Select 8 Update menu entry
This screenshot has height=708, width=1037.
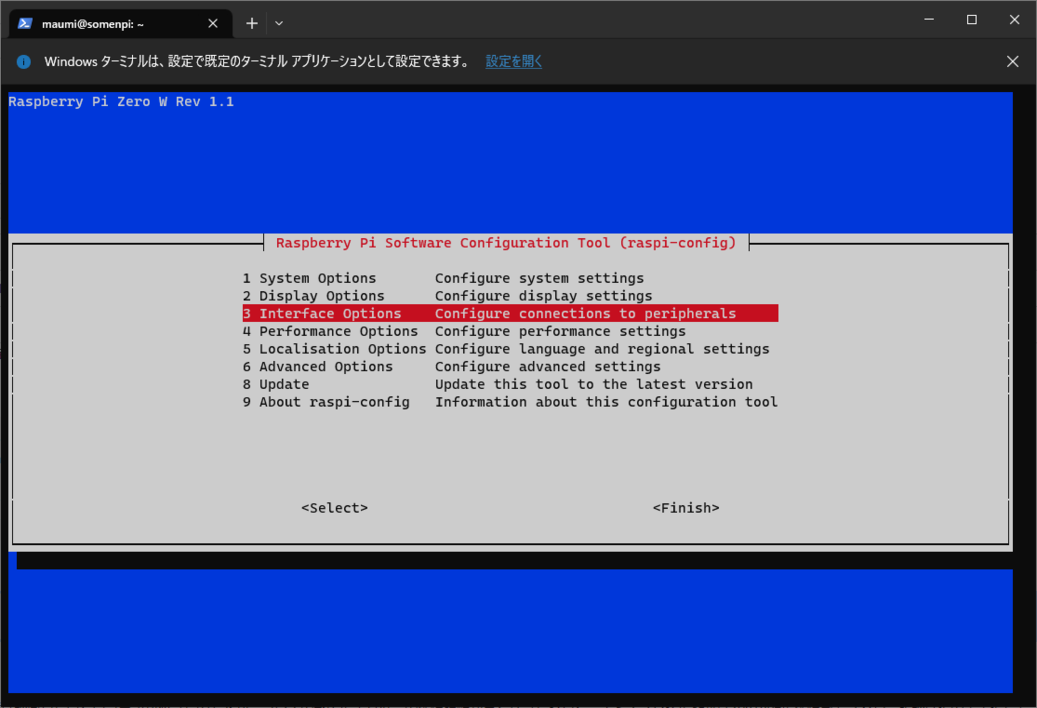510,384
